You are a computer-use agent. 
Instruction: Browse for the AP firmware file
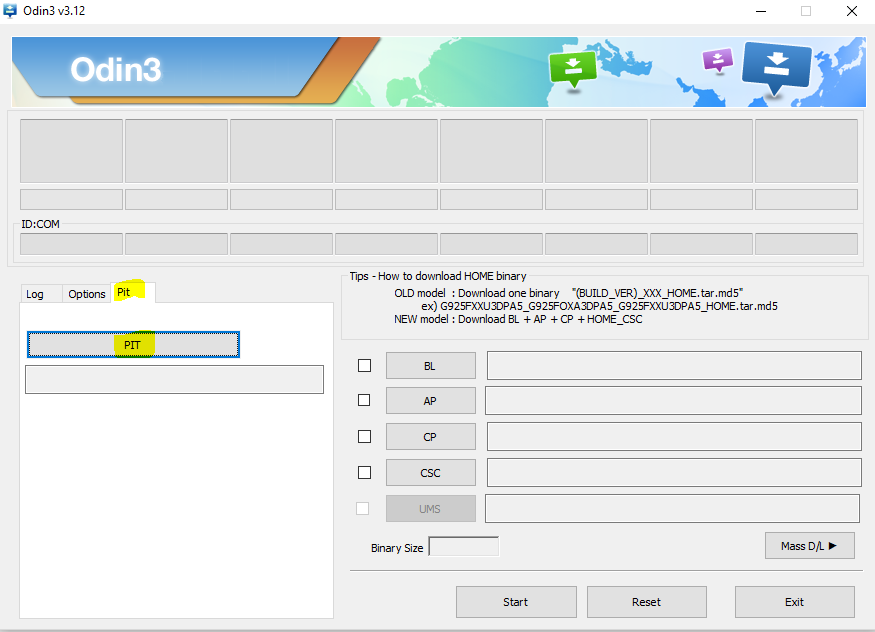coord(430,401)
